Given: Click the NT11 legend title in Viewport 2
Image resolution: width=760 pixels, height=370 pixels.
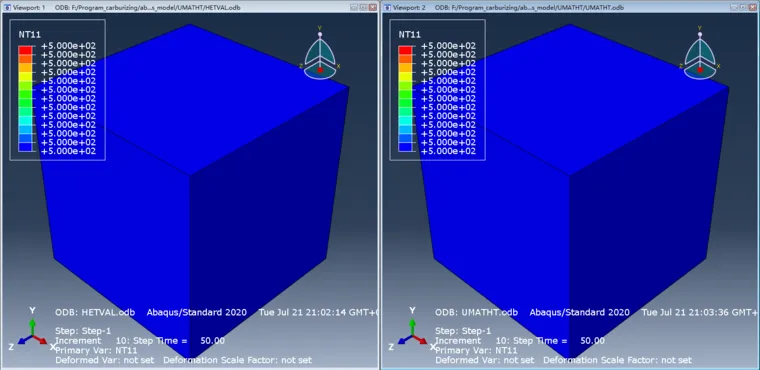Looking at the screenshot, I should [x=410, y=34].
